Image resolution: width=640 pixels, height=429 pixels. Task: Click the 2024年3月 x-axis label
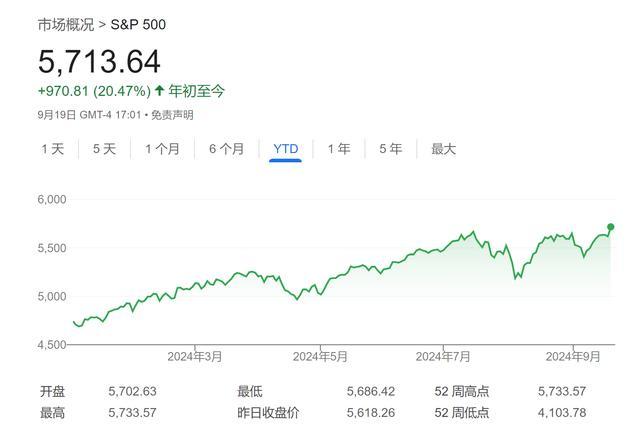(x=195, y=356)
